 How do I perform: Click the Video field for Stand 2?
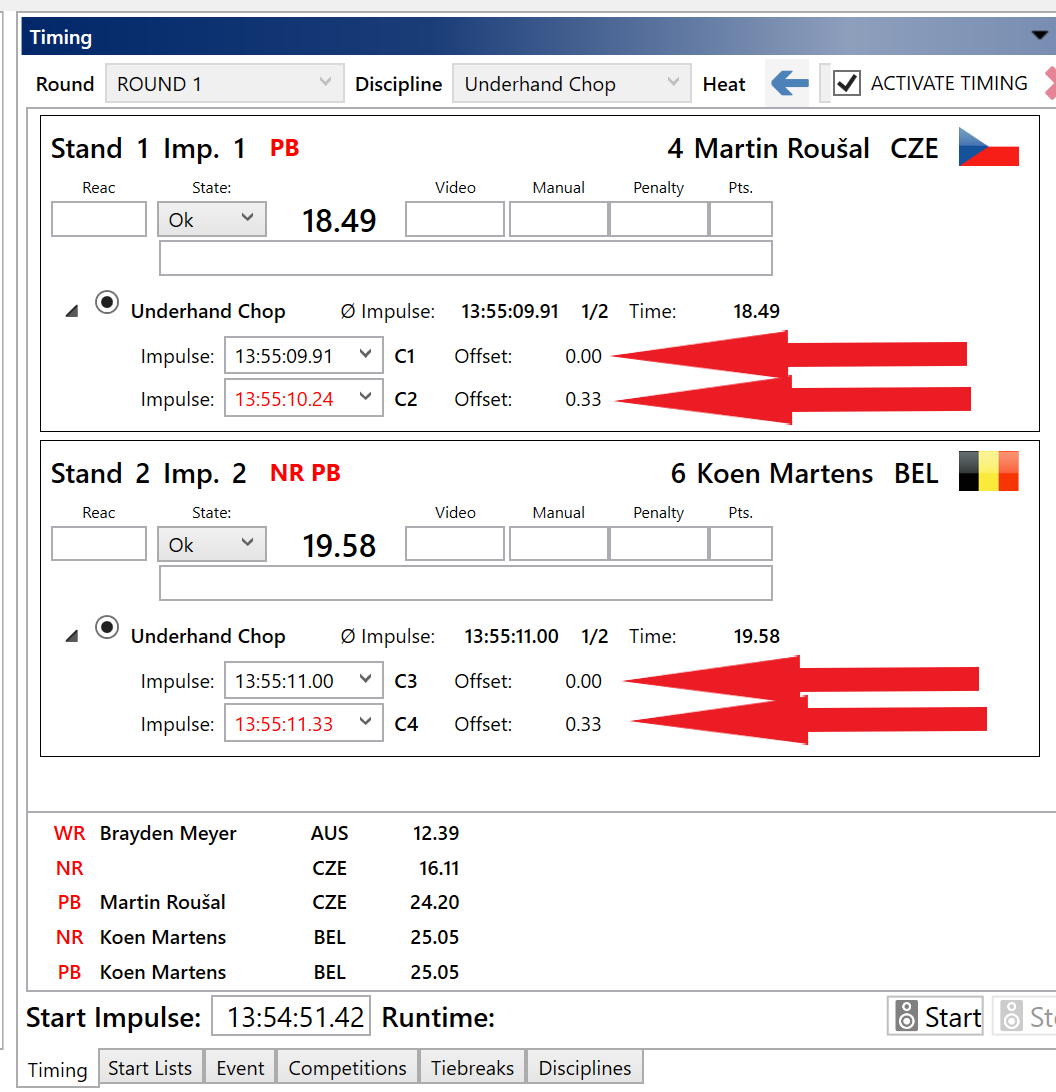(x=455, y=545)
